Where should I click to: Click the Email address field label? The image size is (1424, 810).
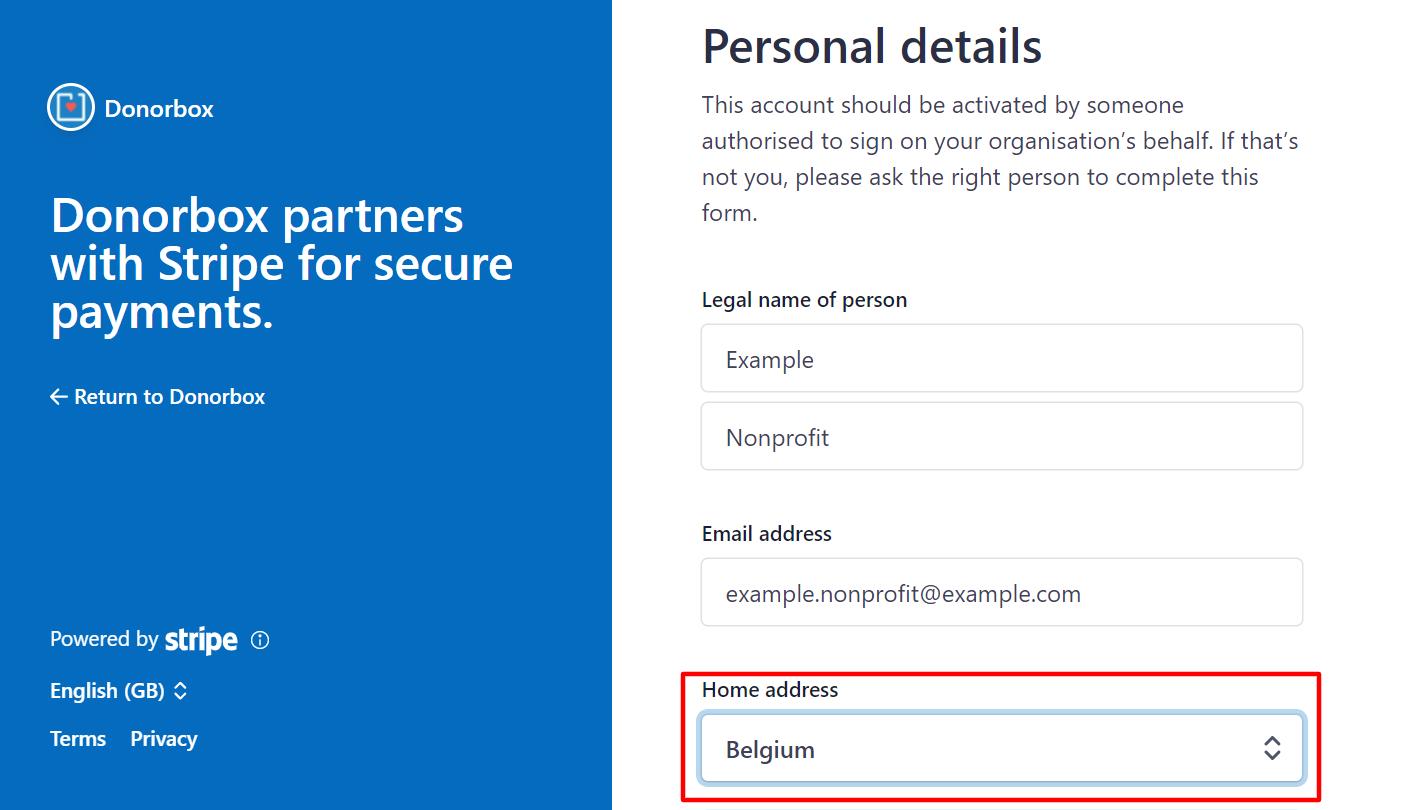[766, 534]
